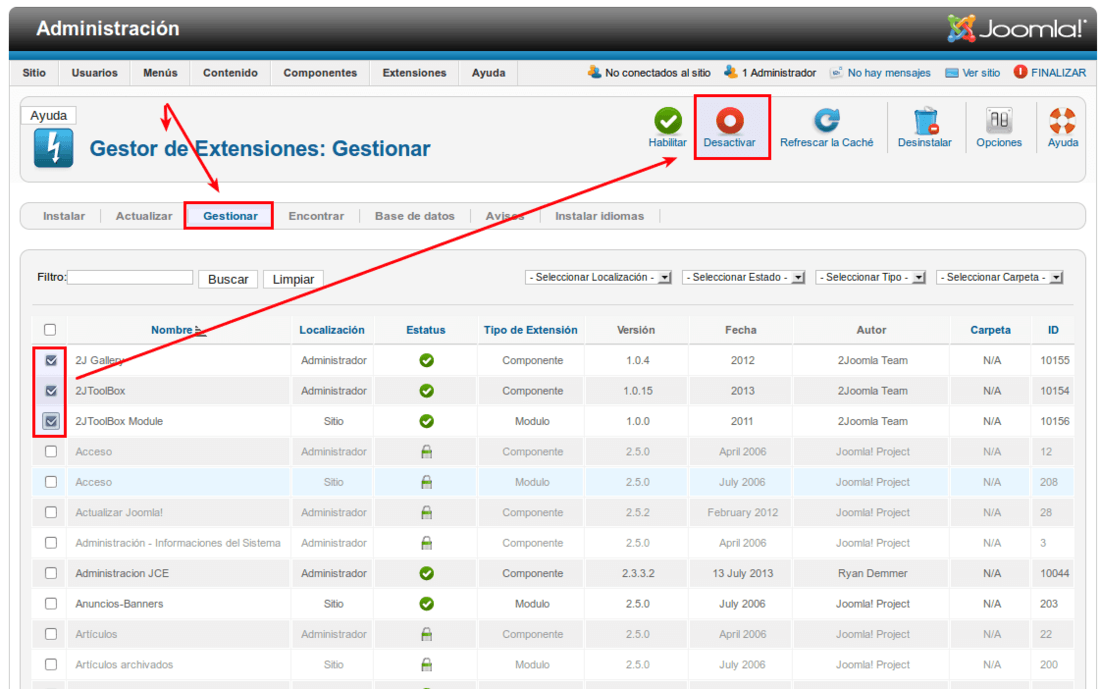The width and height of the screenshot is (1100, 689).
Task: Open the Usuarios menu
Action: [x=95, y=73]
